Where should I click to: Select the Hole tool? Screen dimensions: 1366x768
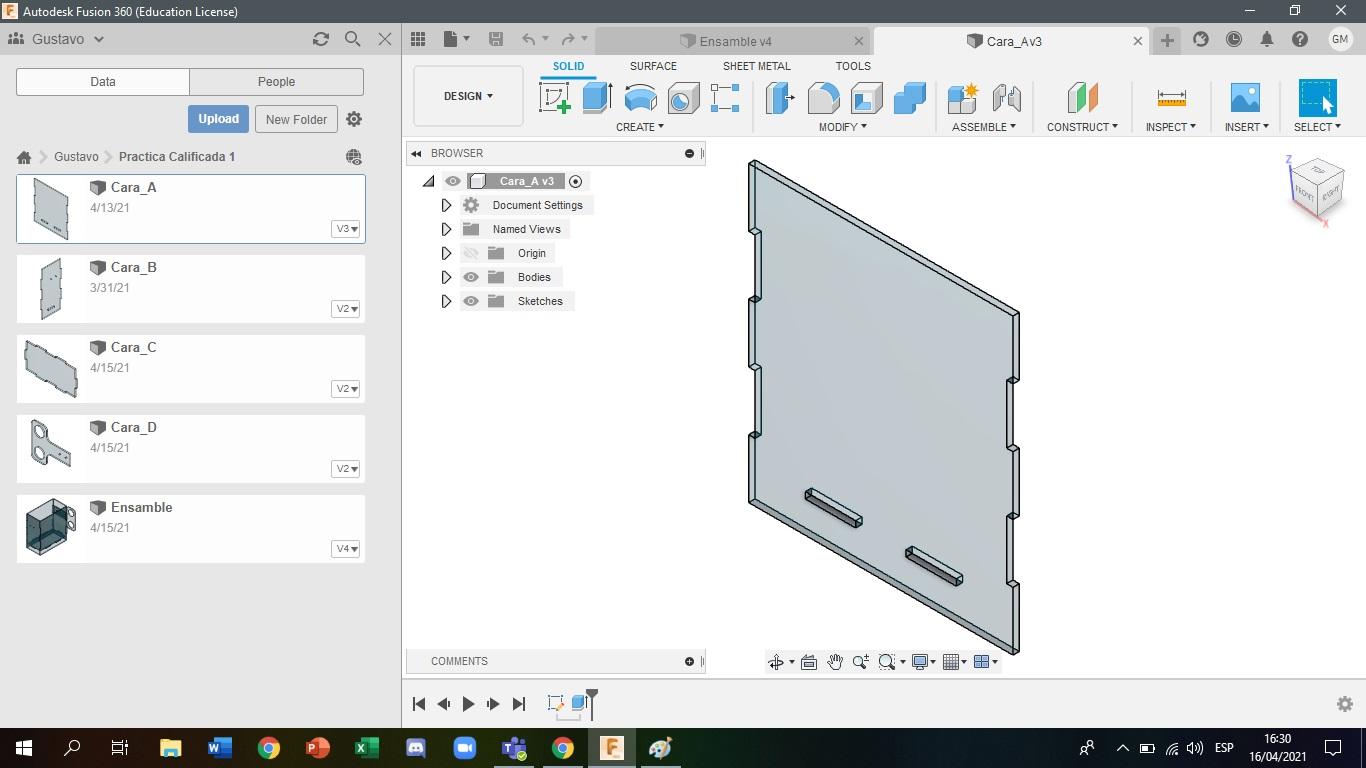click(x=683, y=98)
